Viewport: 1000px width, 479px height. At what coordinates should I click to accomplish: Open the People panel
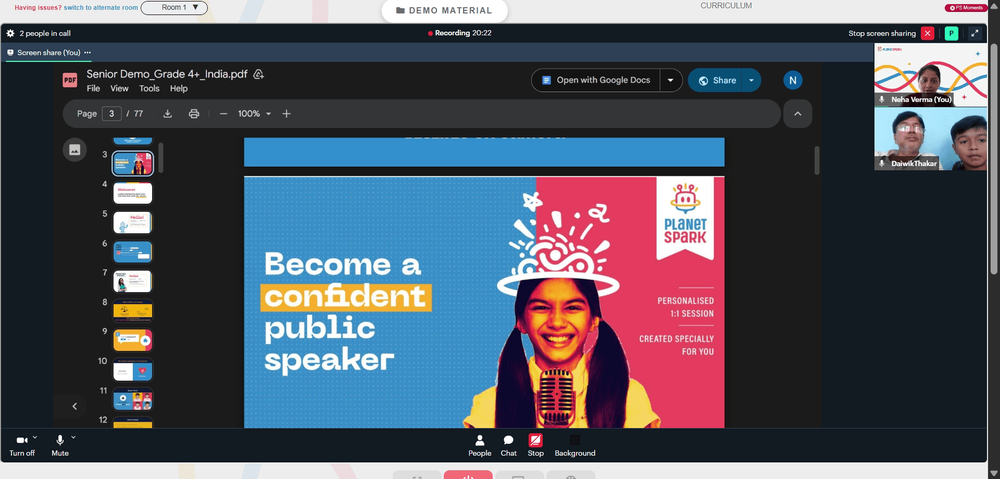480,446
